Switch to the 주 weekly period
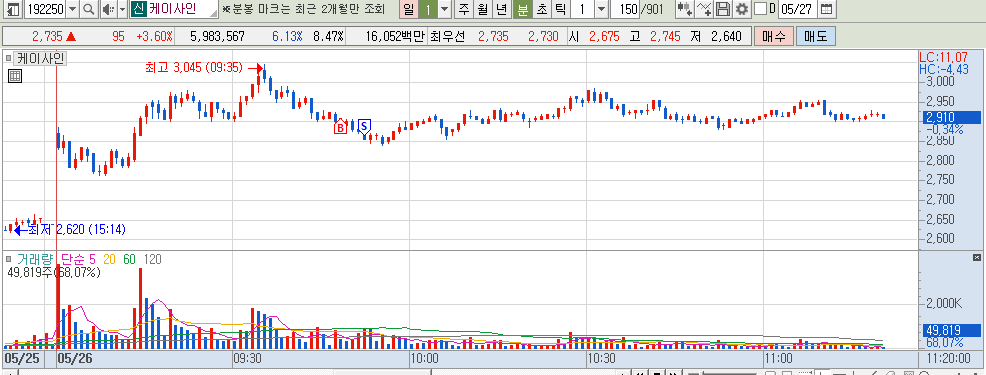Viewport: 986px width, 375px height. 463,9
